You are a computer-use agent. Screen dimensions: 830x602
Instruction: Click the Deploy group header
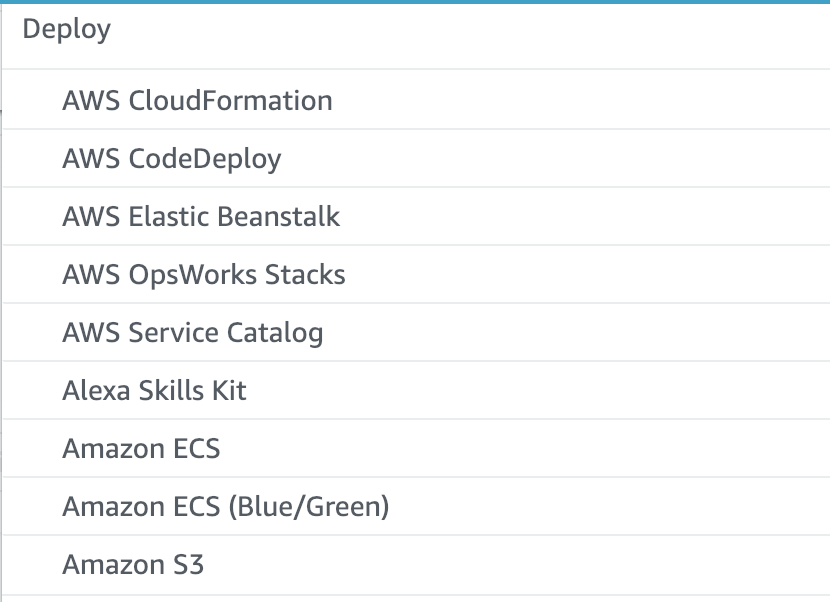click(x=66, y=30)
